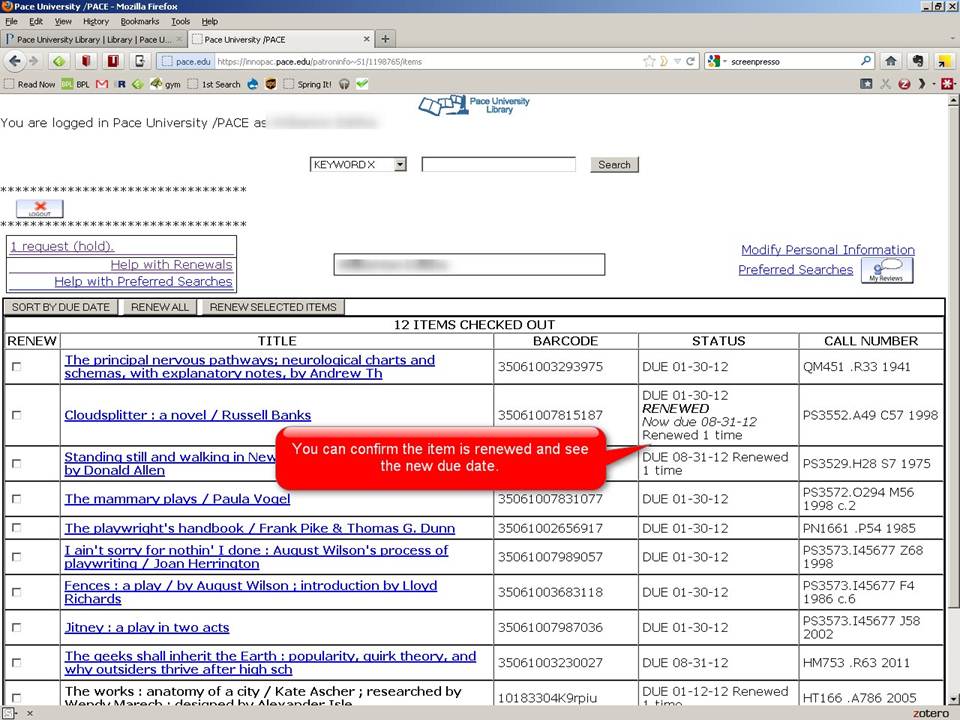Click the browser Forward arrow button
Screen dimensions: 960x720
tap(34, 61)
